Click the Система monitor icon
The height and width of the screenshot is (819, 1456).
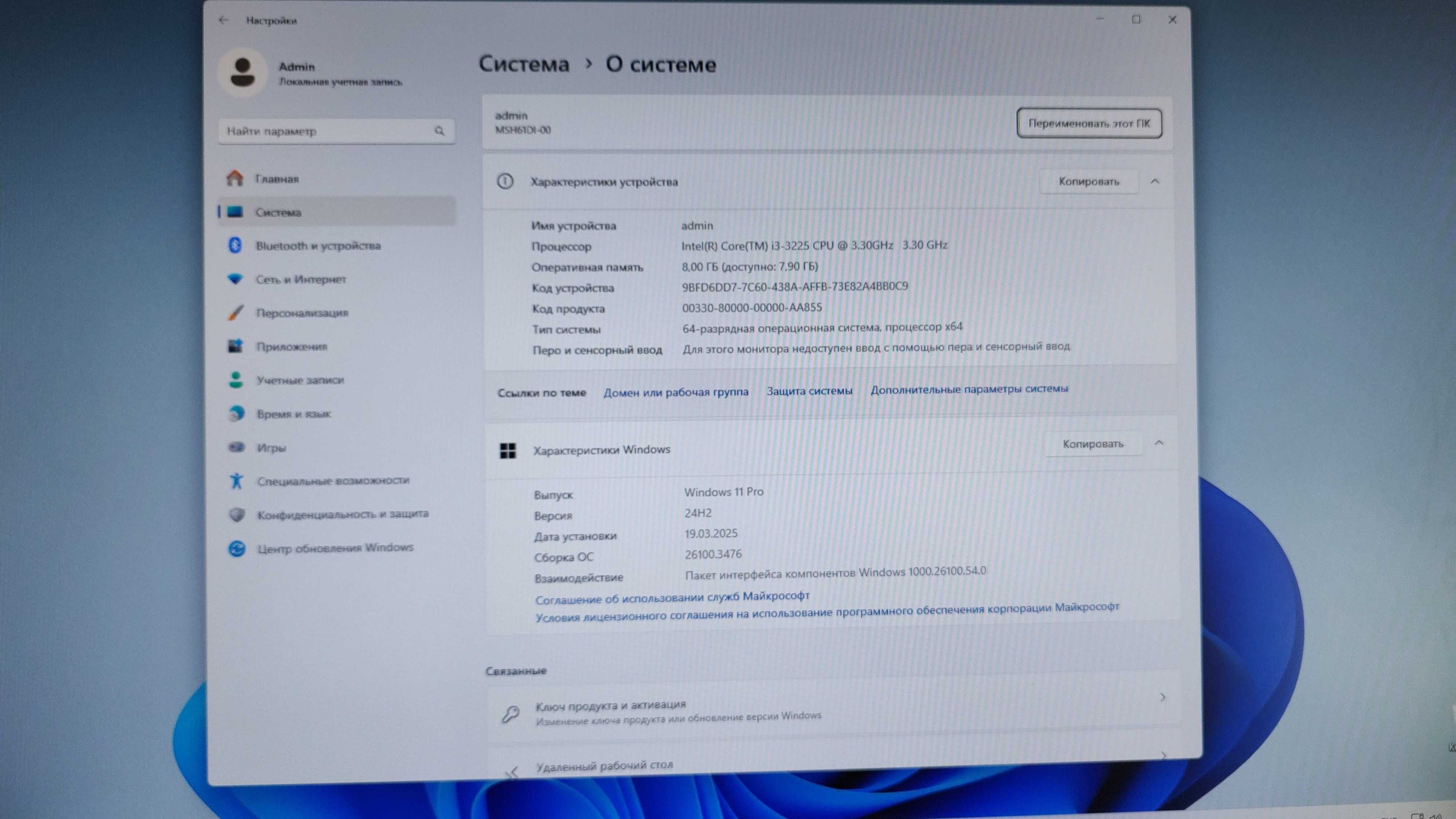point(235,212)
